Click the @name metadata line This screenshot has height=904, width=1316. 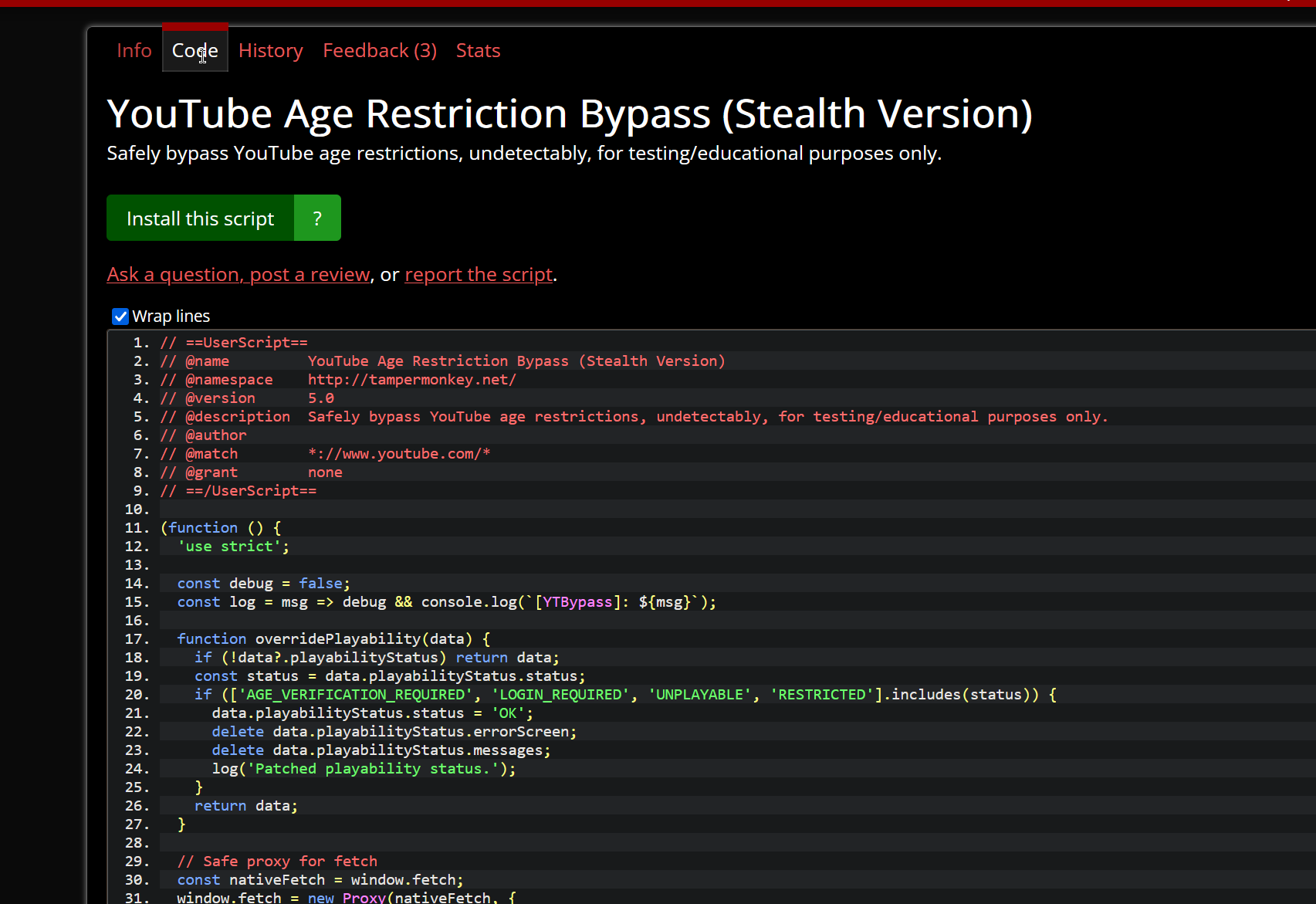coord(442,361)
